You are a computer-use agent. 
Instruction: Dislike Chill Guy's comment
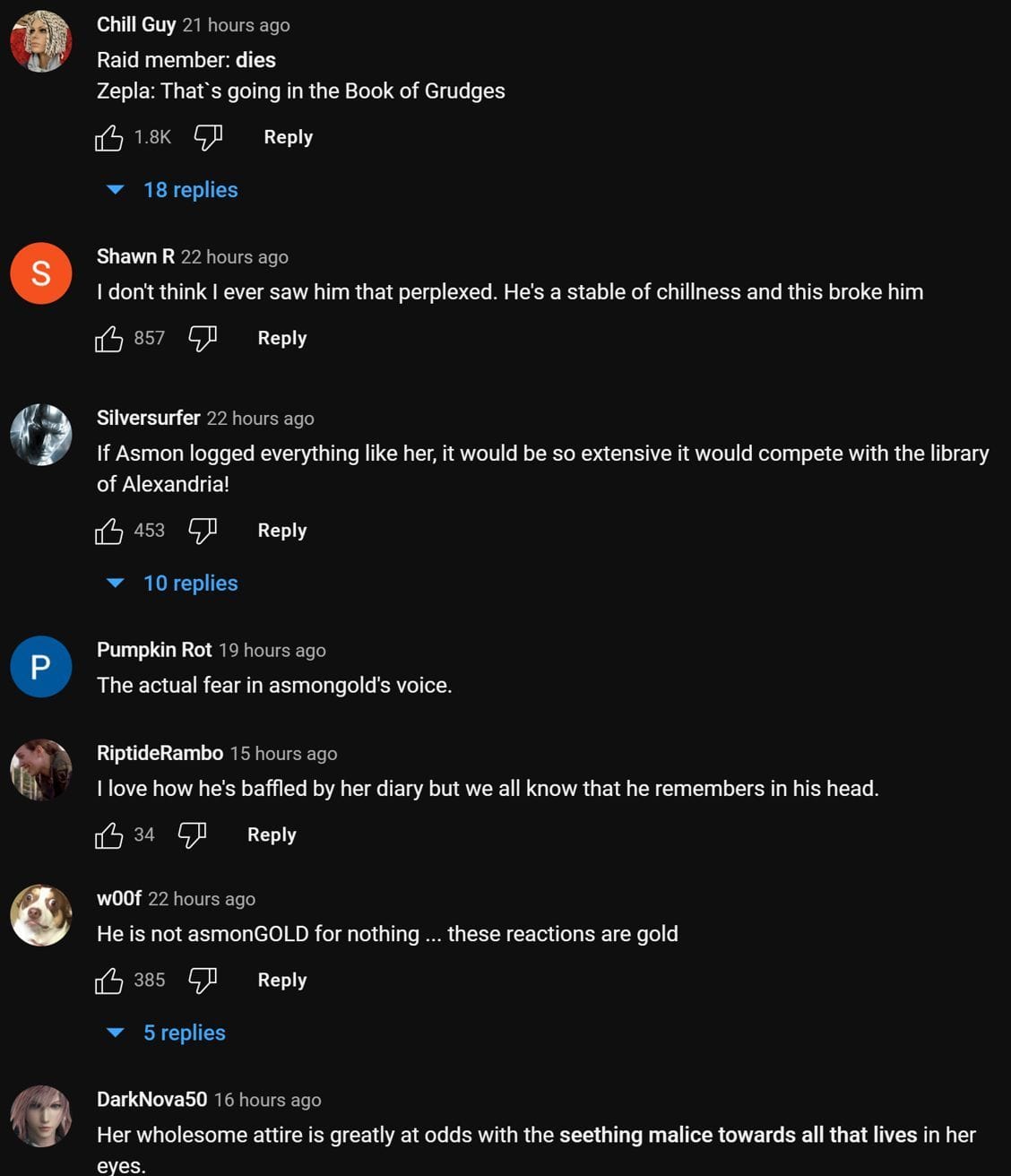[208, 137]
